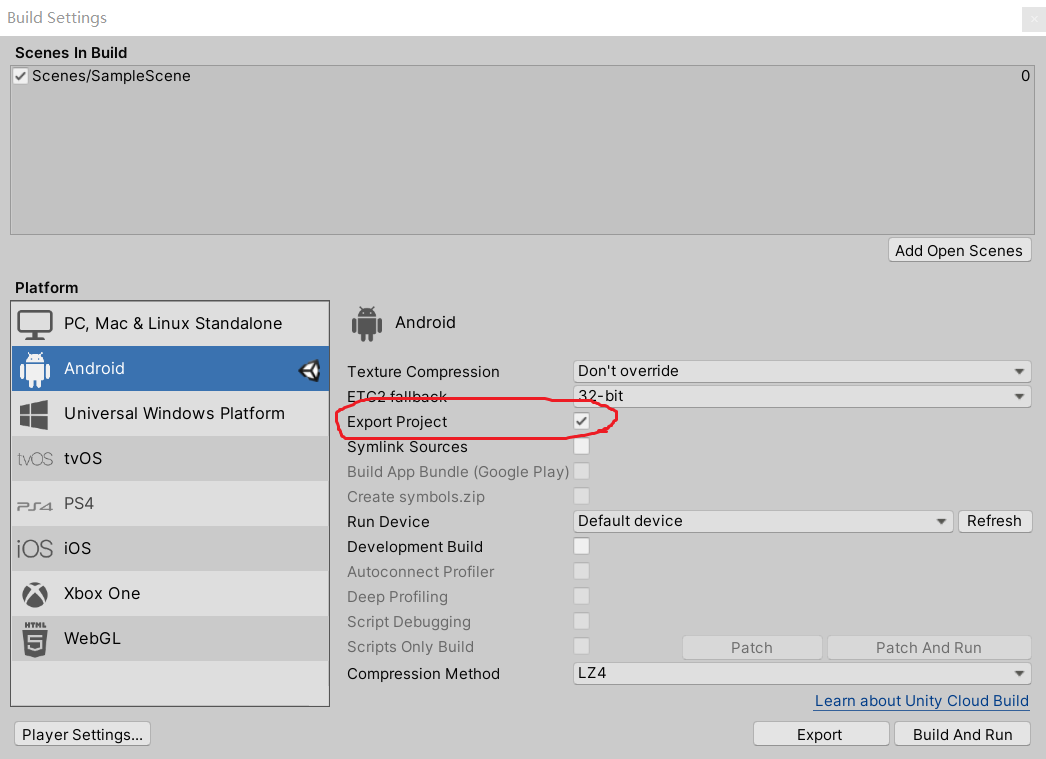1046x759 pixels.
Task: Refresh the run device list
Action: (995, 521)
